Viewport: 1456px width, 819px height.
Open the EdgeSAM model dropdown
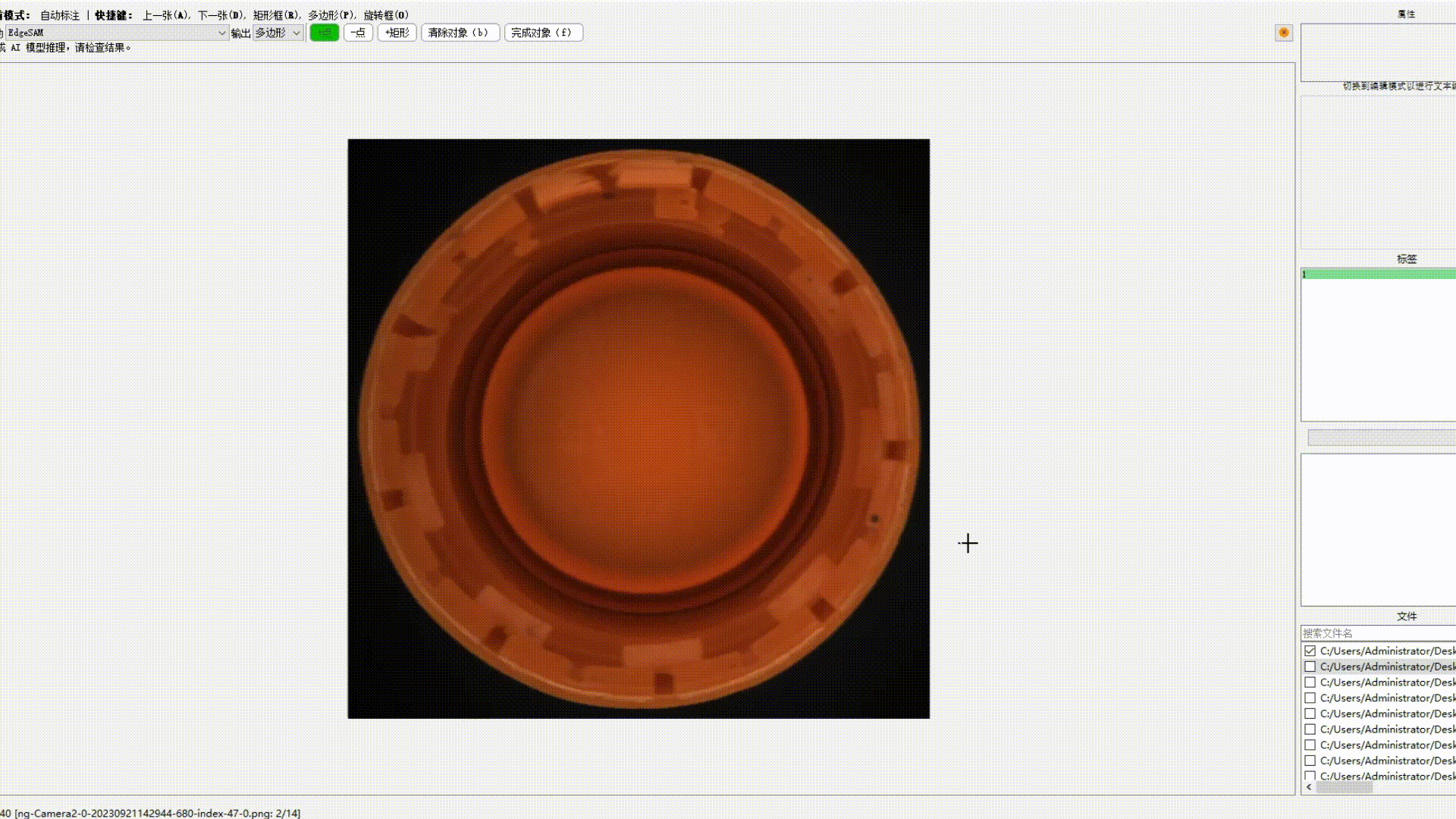118,33
